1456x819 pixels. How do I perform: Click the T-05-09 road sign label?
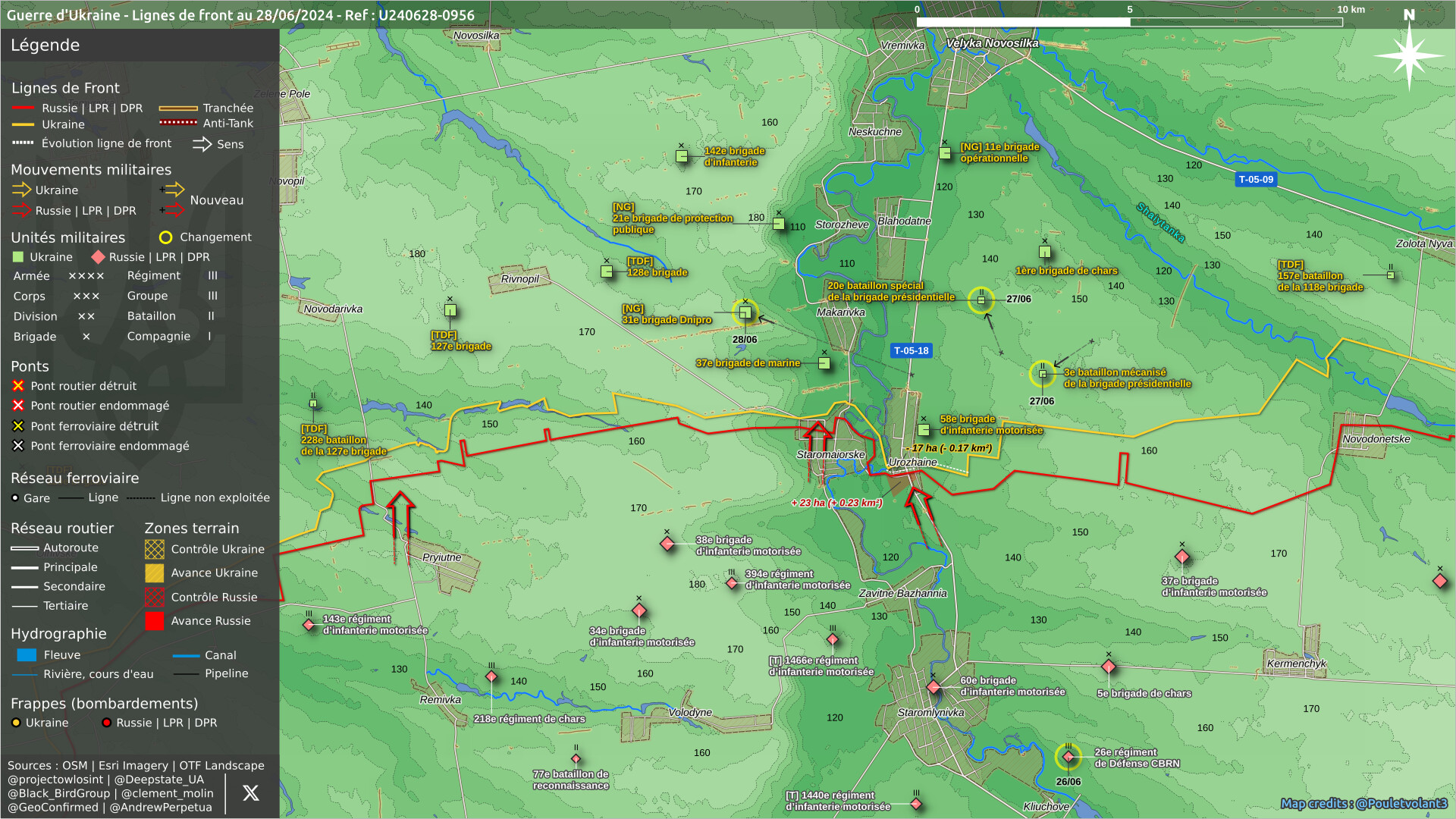pyautogui.click(x=1256, y=180)
